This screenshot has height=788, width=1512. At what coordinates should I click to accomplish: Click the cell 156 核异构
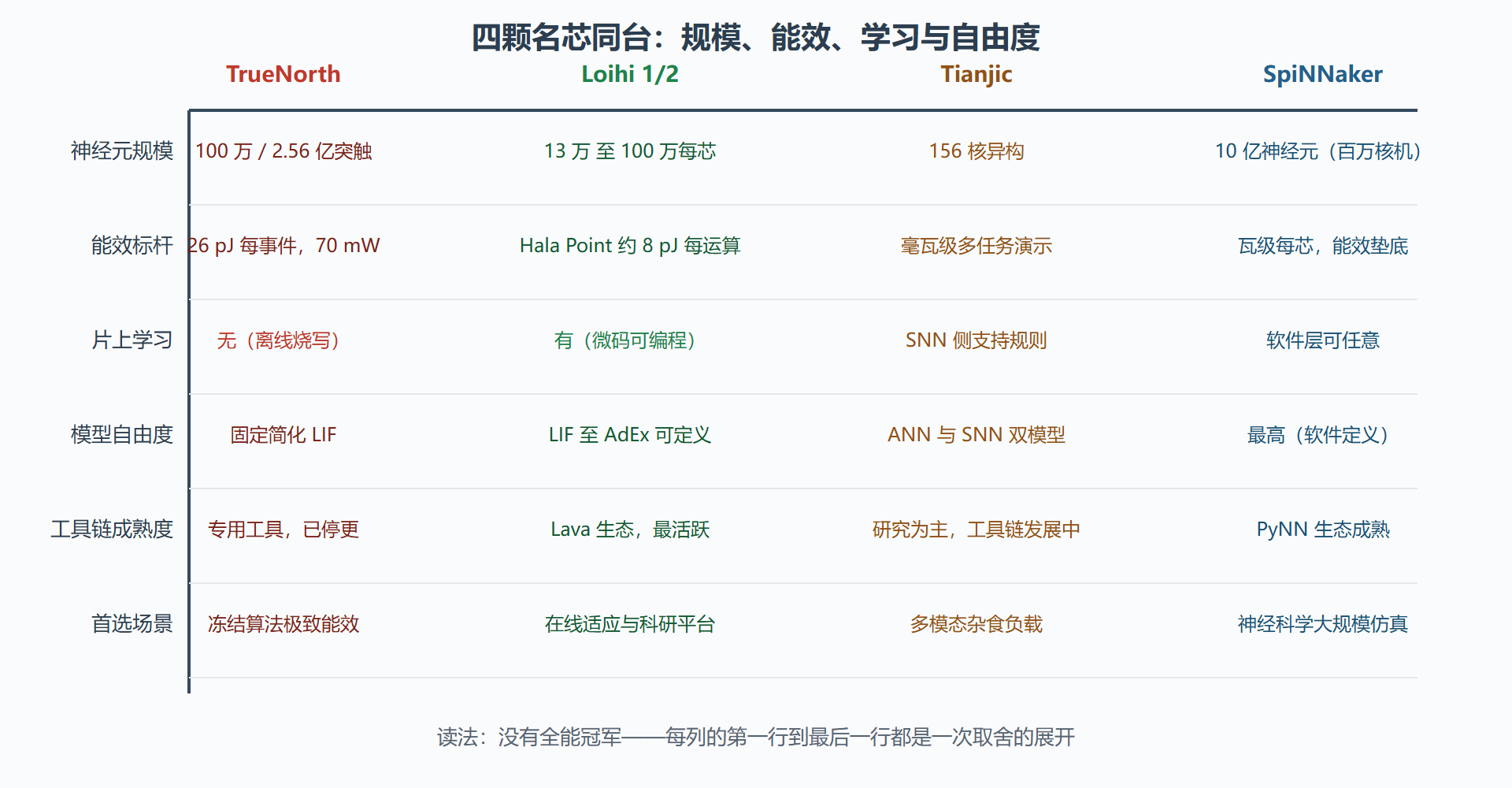(x=976, y=151)
